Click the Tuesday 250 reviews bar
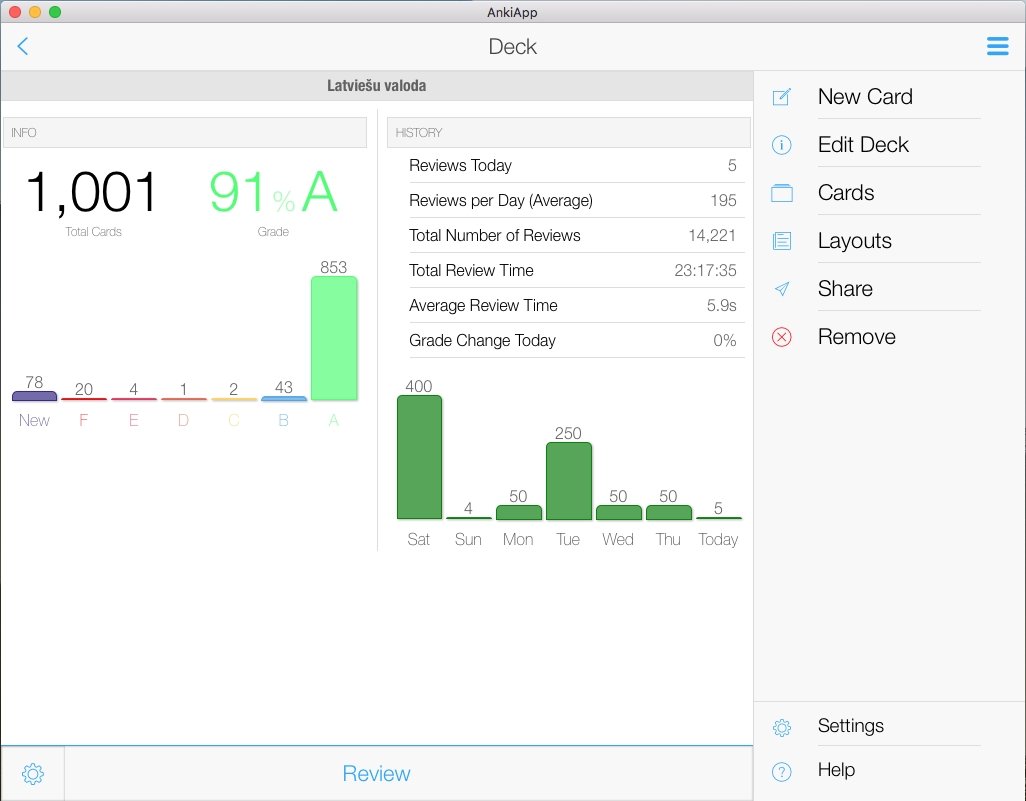 click(x=568, y=480)
